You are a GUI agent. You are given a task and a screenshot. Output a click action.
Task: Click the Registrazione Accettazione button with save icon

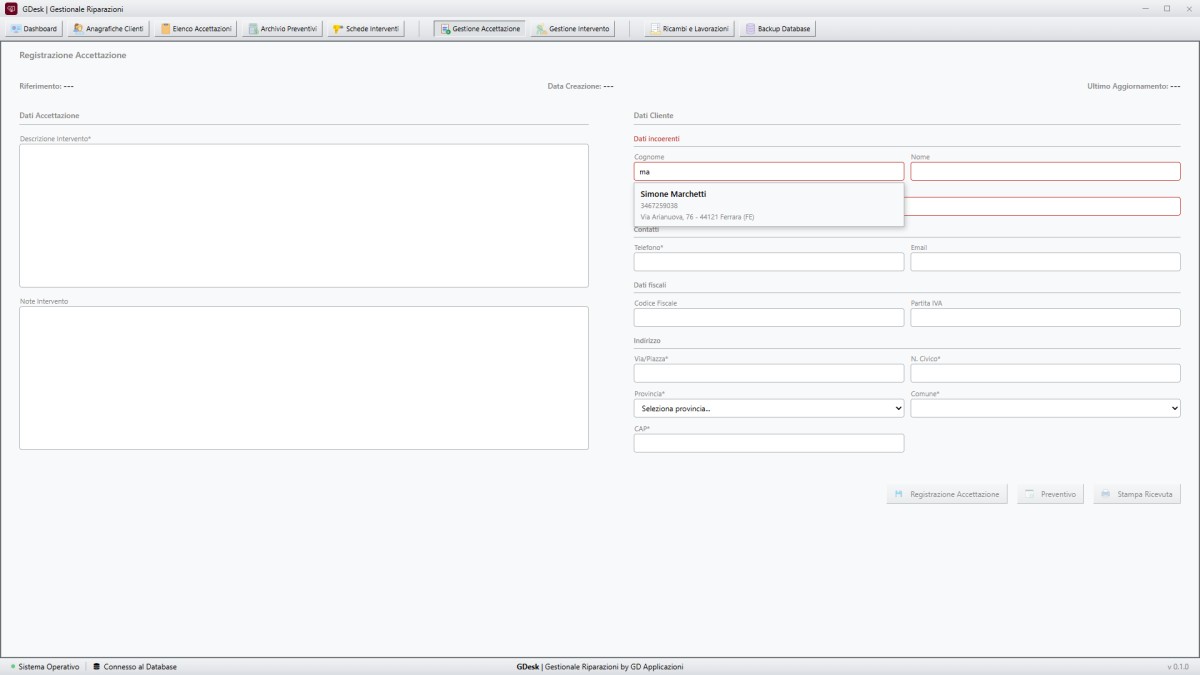946,494
